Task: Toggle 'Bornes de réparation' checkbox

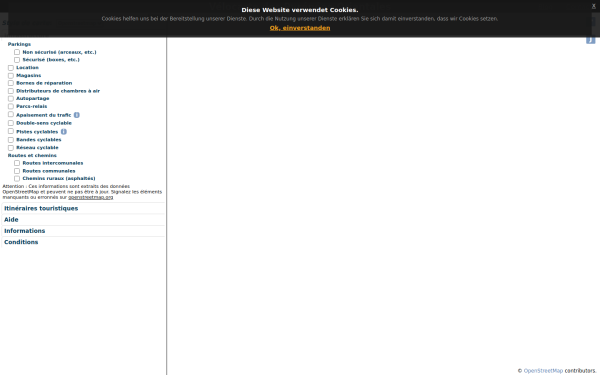Action: 11,83
